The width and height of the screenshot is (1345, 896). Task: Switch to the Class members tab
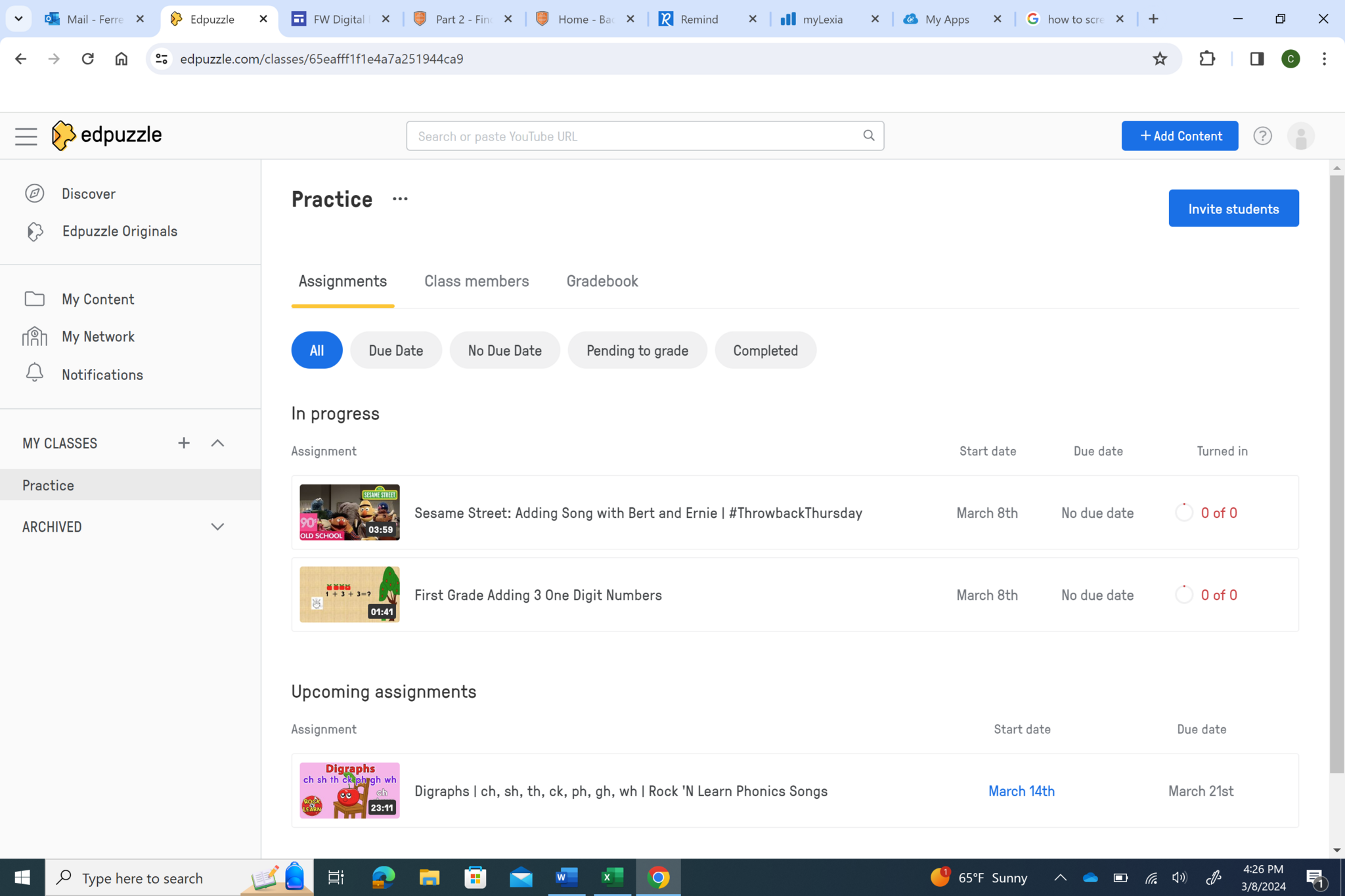(476, 281)
